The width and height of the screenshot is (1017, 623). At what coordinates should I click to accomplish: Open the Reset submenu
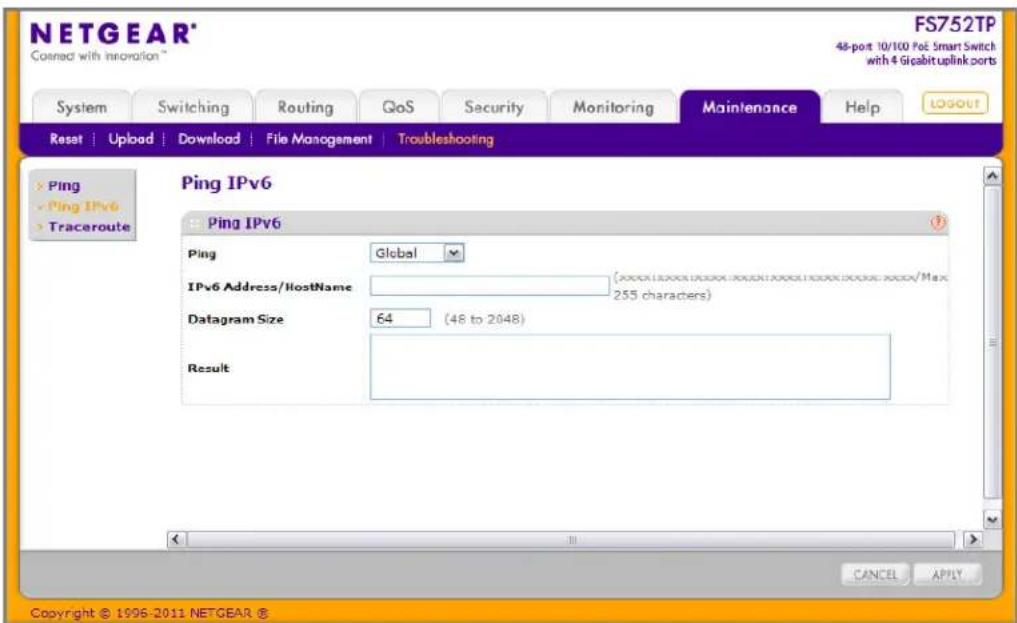click(x=66, y=139)
